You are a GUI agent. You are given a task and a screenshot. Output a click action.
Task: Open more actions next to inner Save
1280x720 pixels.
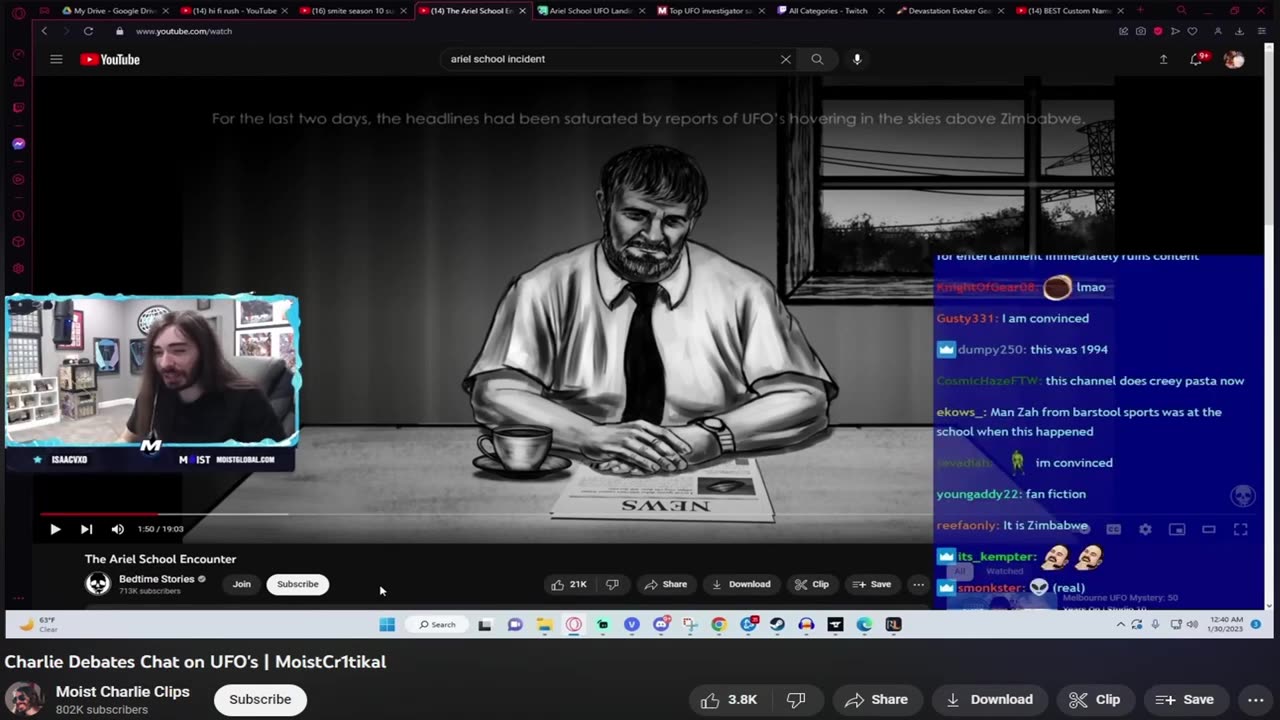(x=918, y=584)
